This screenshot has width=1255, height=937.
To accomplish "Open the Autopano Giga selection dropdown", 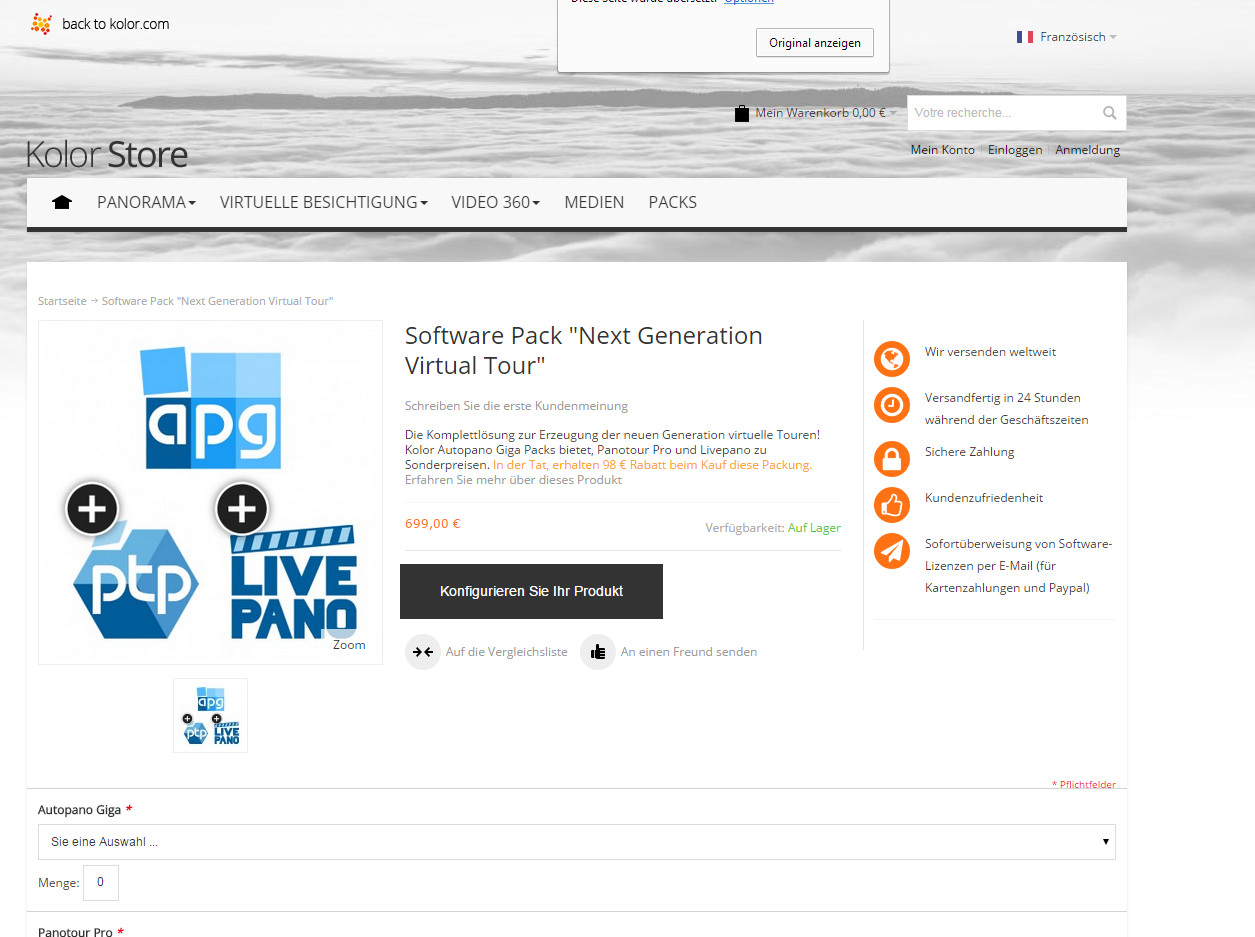I will 576,842.
